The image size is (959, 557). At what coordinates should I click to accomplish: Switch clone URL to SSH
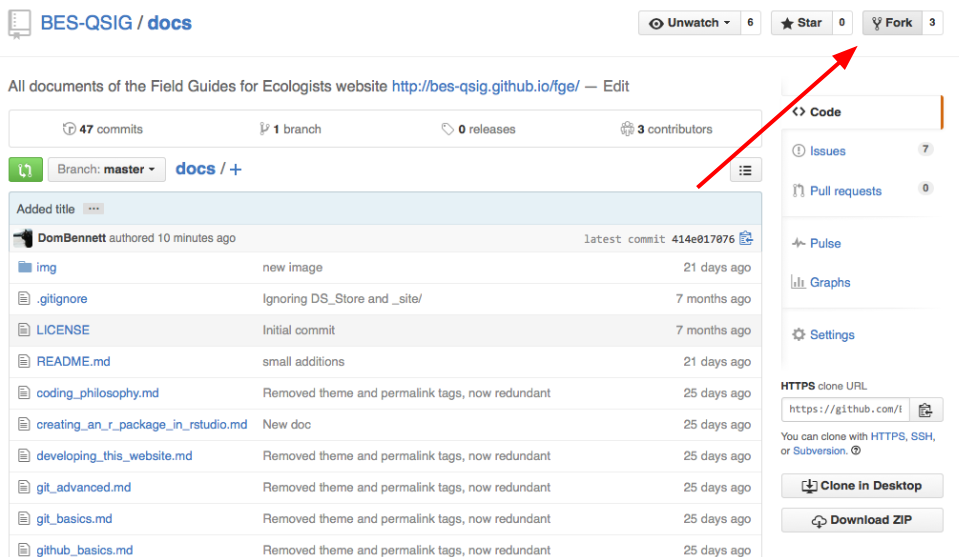922,437
